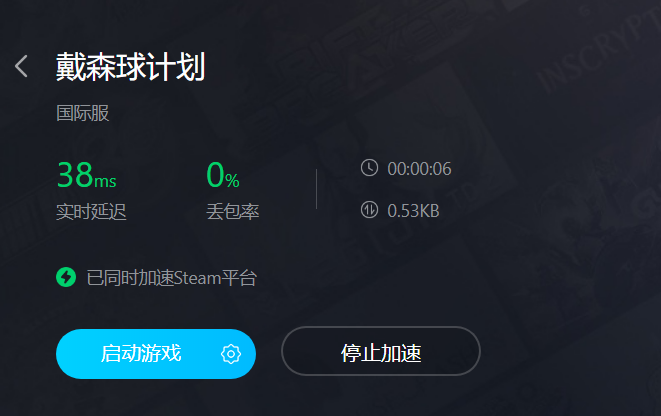Click the percent sign after 0
Screen dimensions: 661x416
[232, 181]
